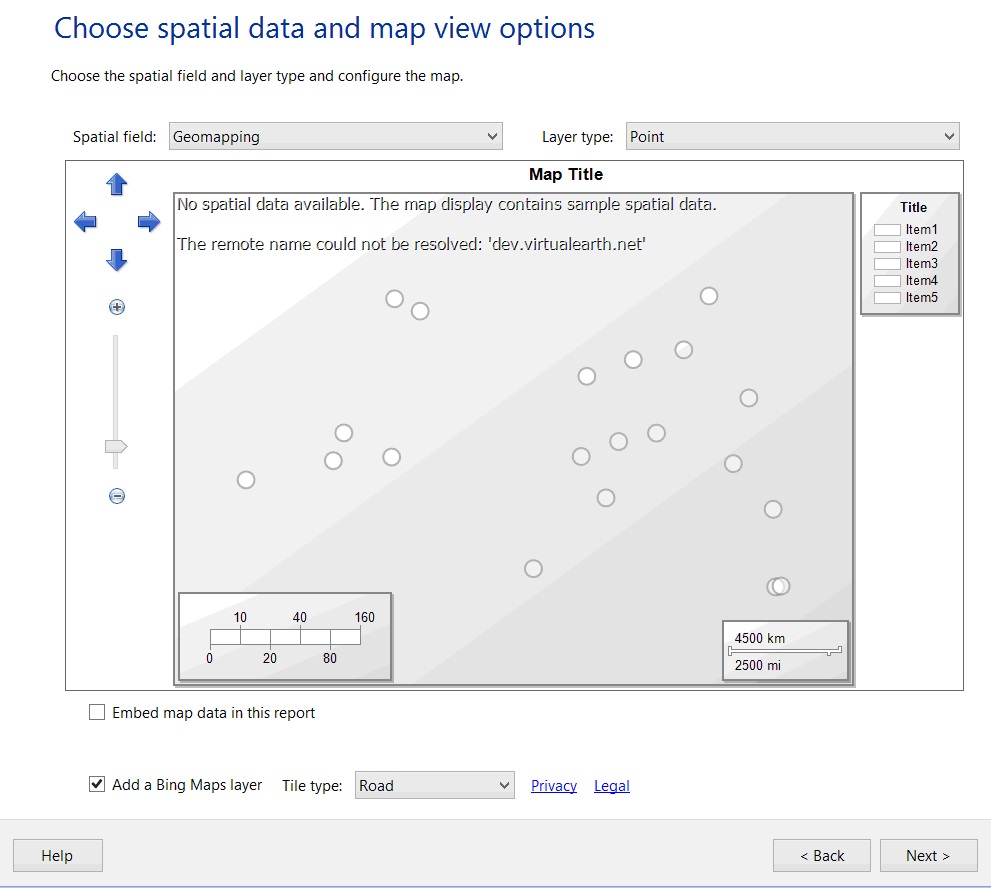Pan the map up with the up arrow
The image size is (991, 888).
click(x=117, y=184)
